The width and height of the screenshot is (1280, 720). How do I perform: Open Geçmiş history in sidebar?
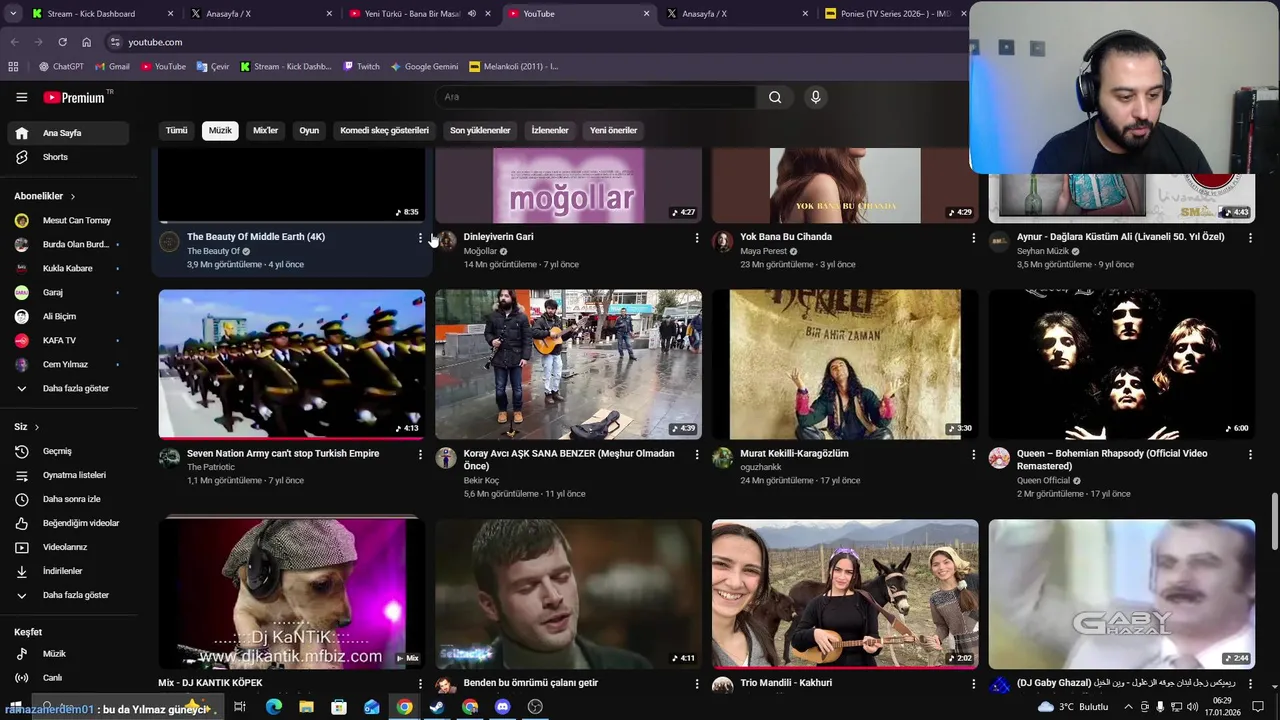pyautogui.click(x=68, y=451)
